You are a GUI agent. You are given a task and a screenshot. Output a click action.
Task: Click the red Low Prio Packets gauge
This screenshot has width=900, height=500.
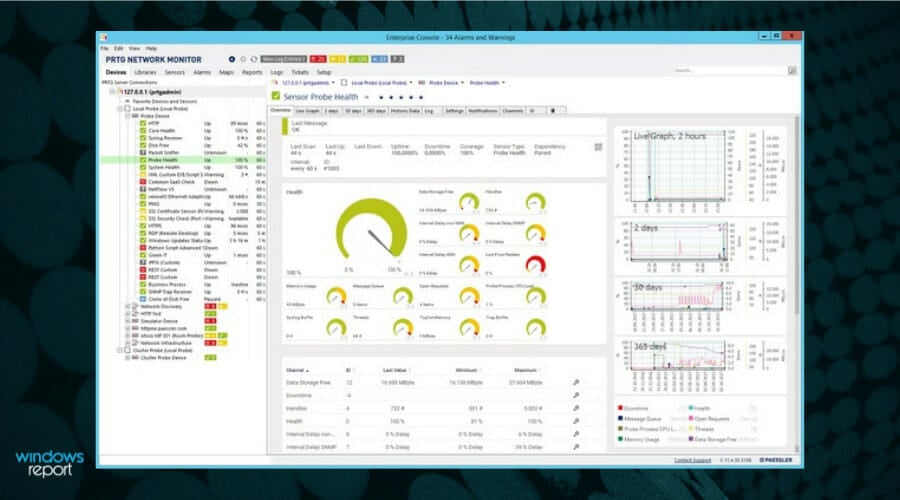(535, 264)
